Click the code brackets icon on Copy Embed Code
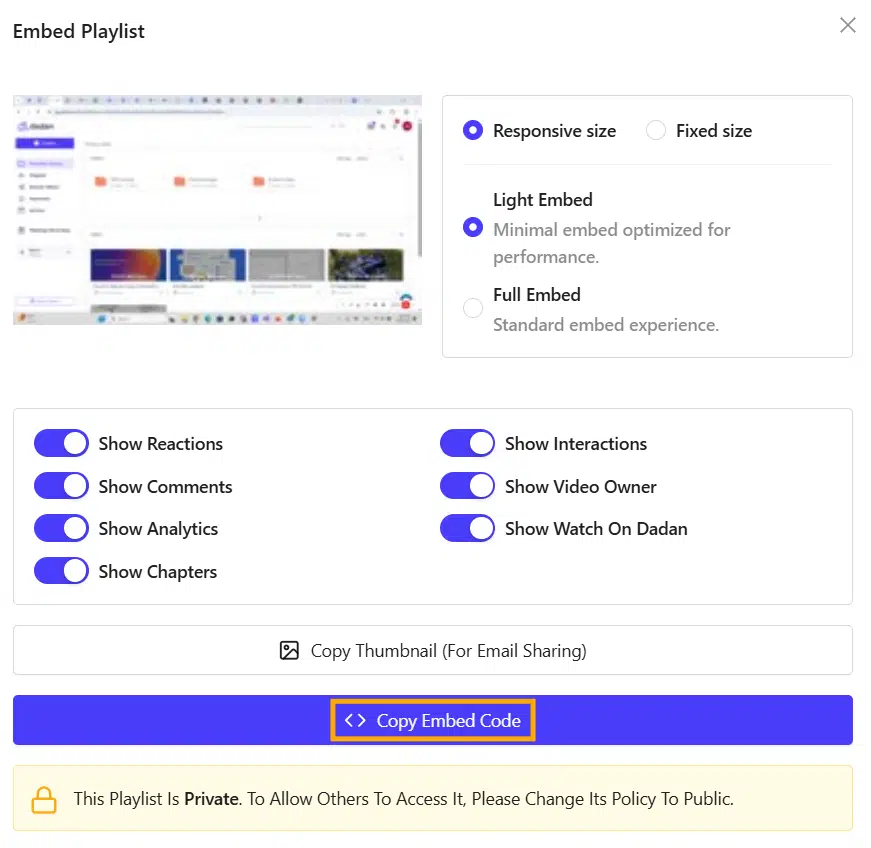 click(x=357, y=719)
